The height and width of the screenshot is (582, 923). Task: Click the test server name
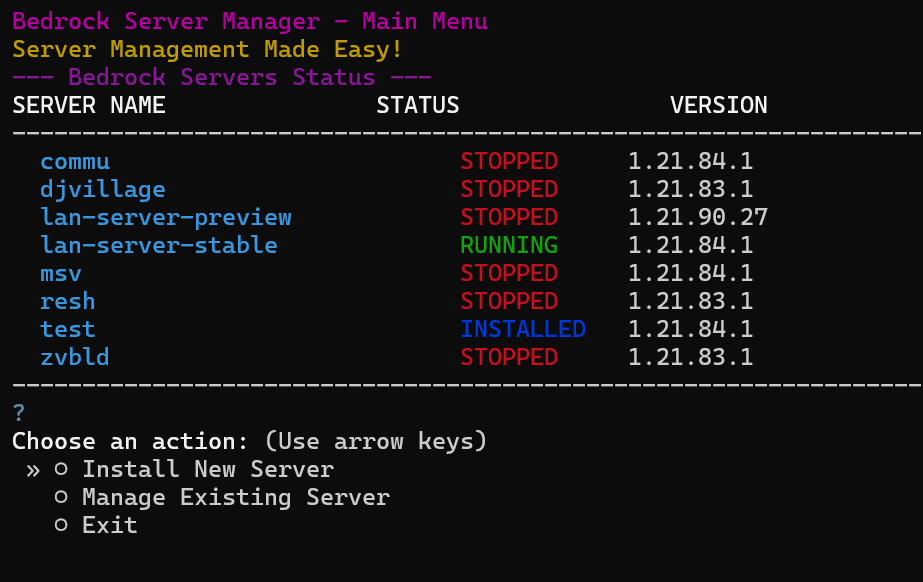click(67, 329)
